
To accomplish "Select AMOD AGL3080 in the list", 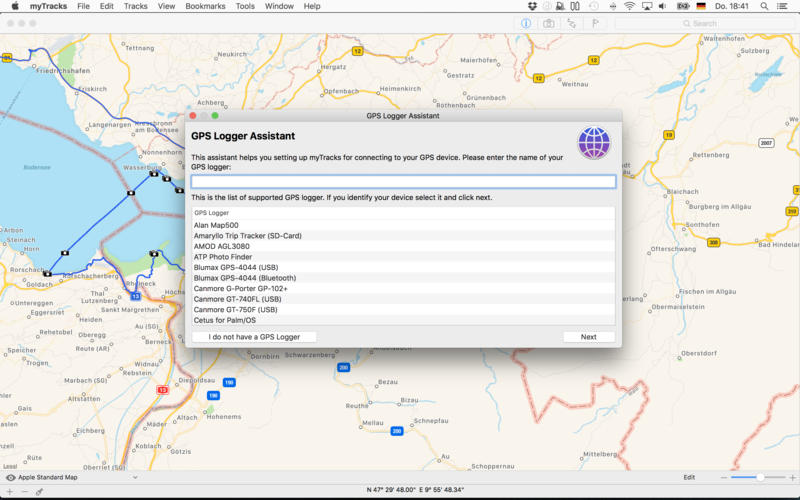I will point(403,246).
